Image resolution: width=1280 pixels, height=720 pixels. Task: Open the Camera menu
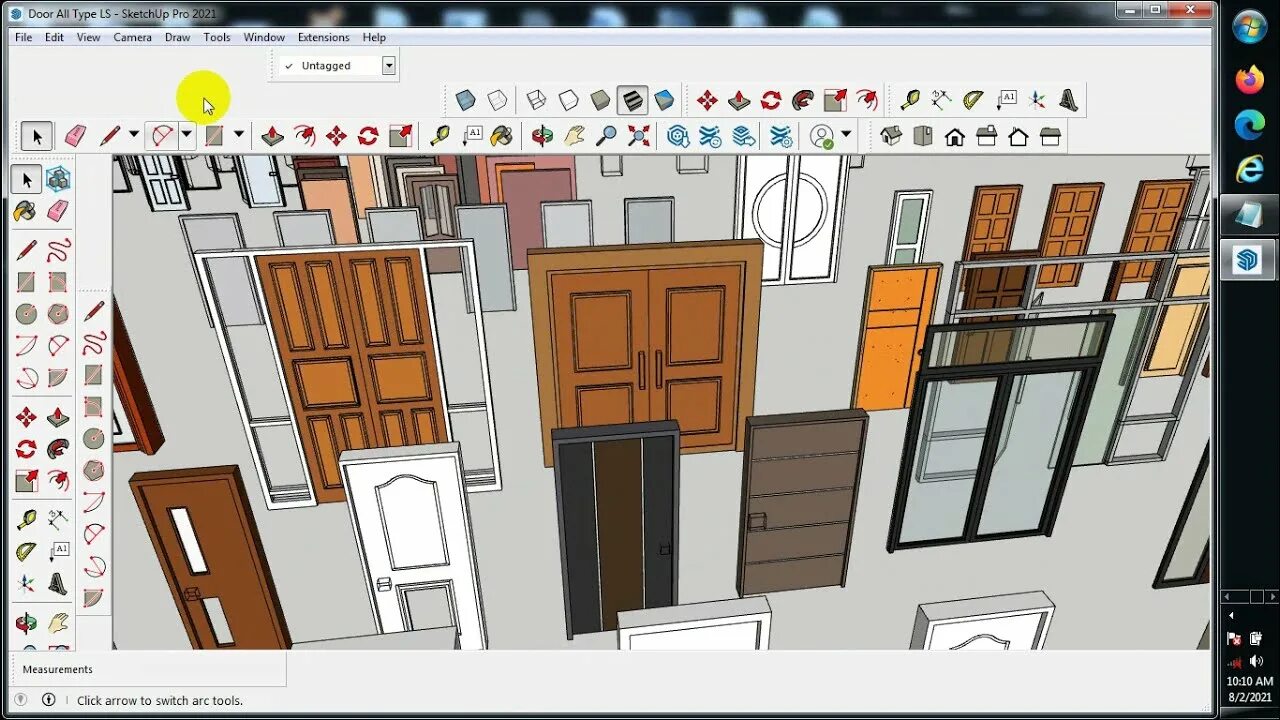(x=132, y=37)
